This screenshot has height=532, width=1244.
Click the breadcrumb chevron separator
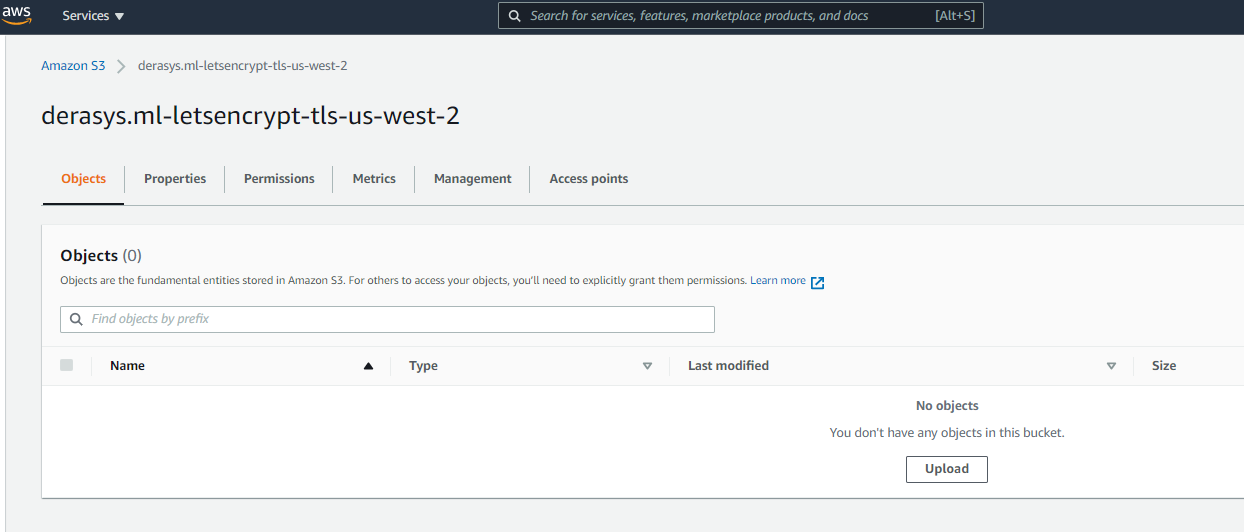pos(121,66)
